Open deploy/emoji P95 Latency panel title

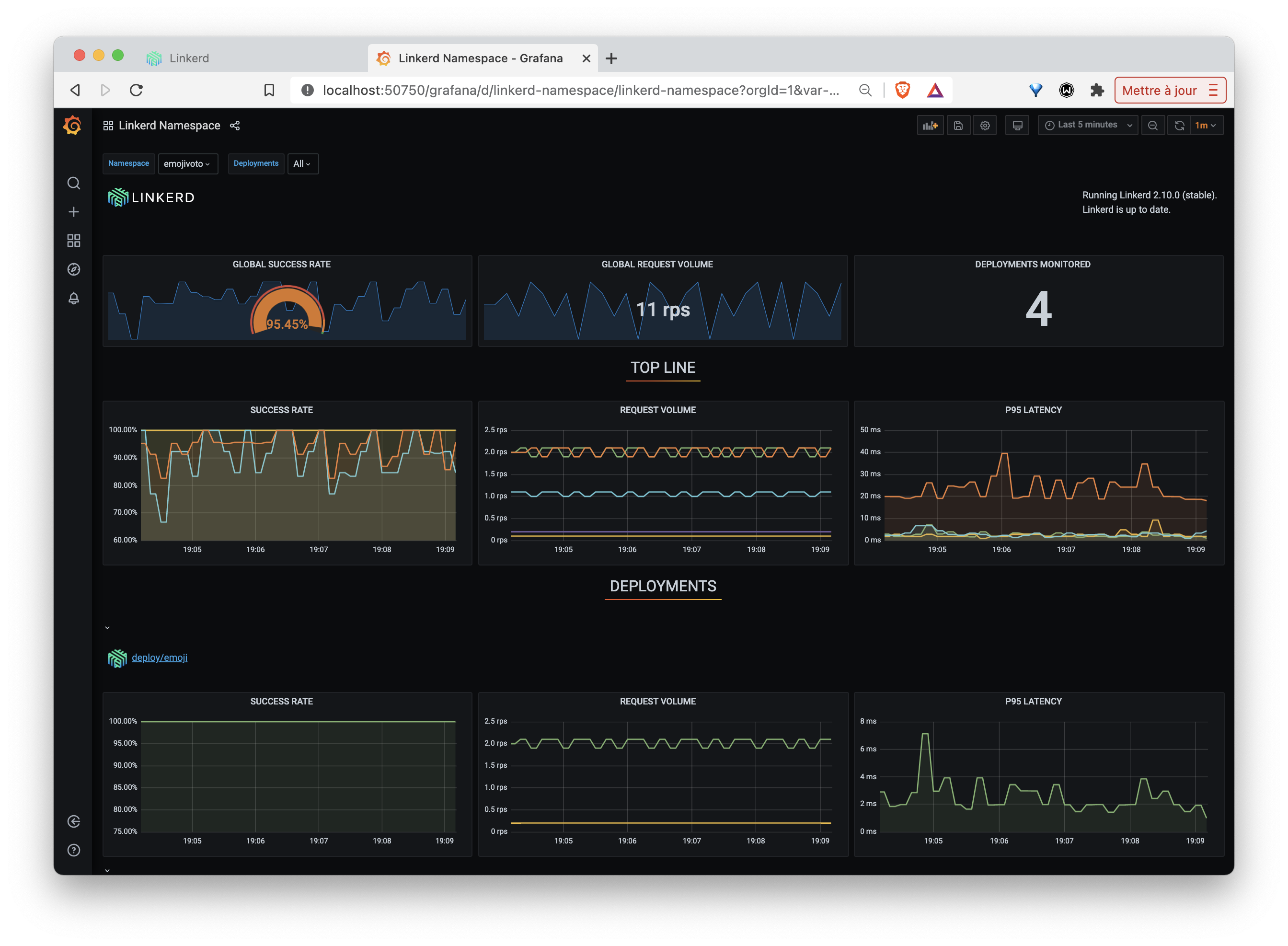pos(1033,702)
